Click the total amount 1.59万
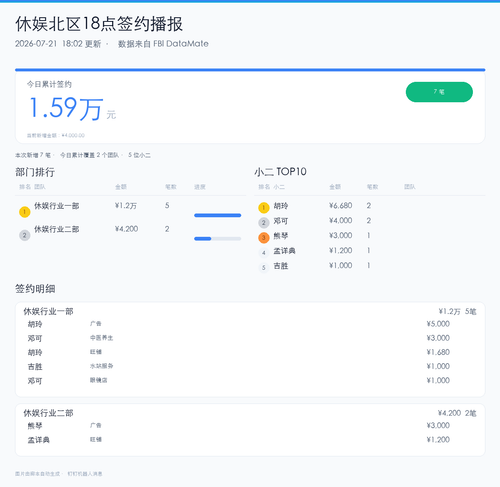Screen dimensions: 500x487 (x=66, y=108)
